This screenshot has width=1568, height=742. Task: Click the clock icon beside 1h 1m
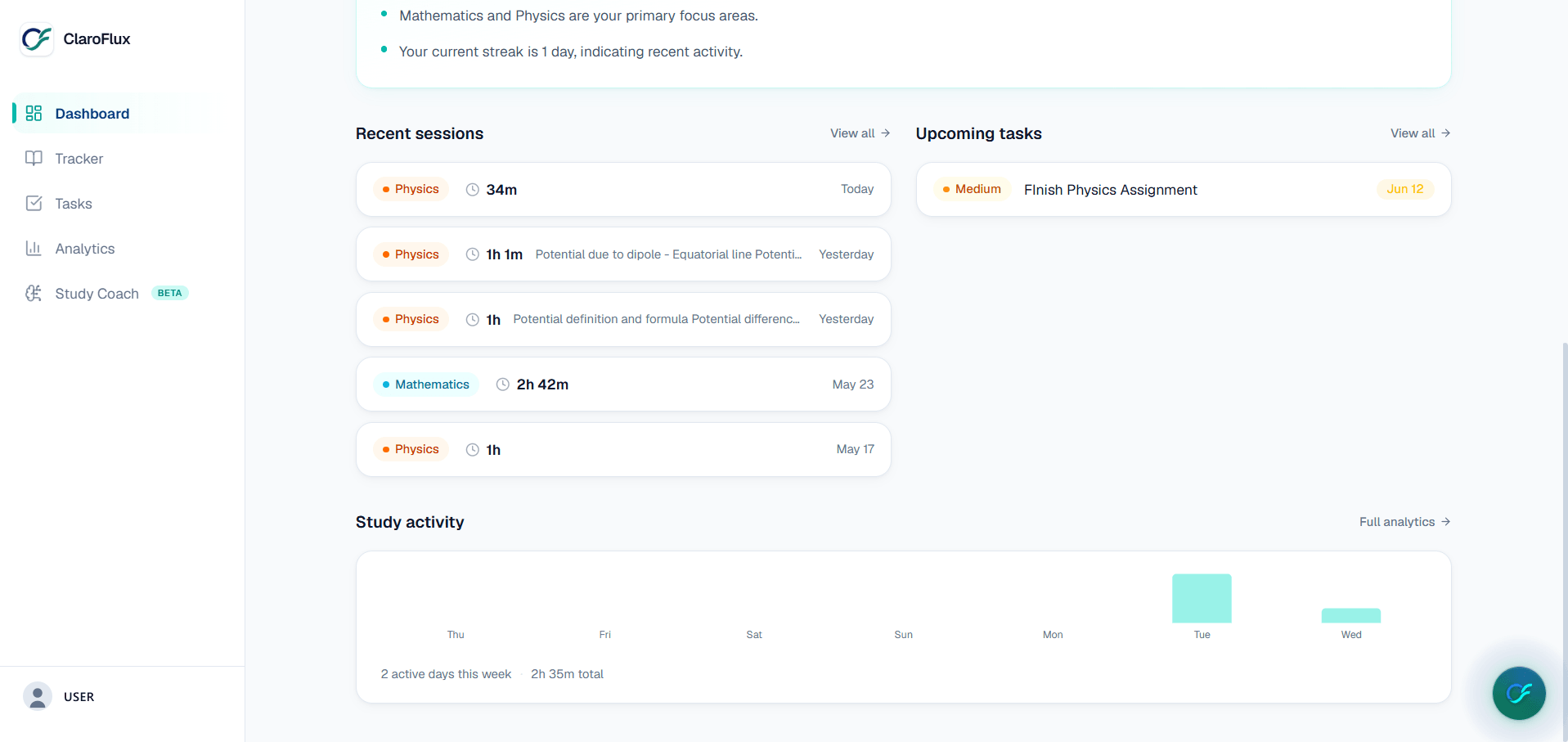pos(472,254)
